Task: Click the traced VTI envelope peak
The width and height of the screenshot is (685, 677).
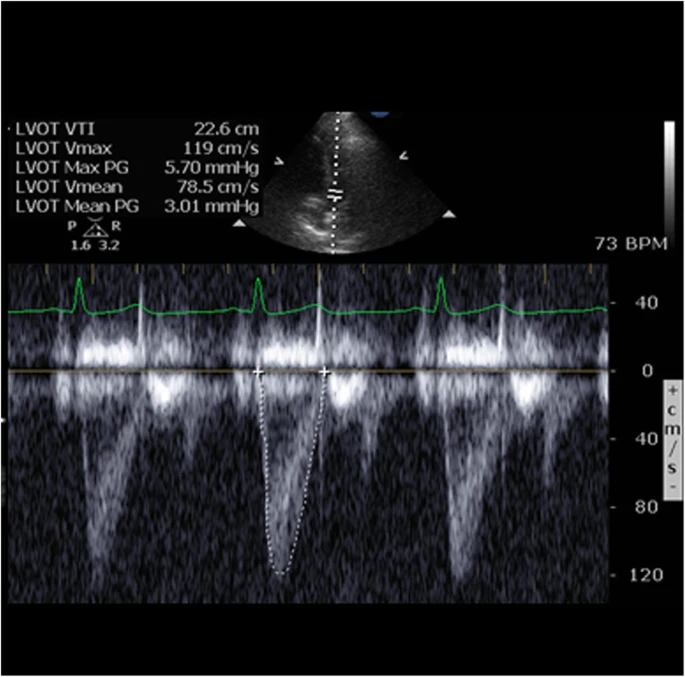Action: click(280, 573)
